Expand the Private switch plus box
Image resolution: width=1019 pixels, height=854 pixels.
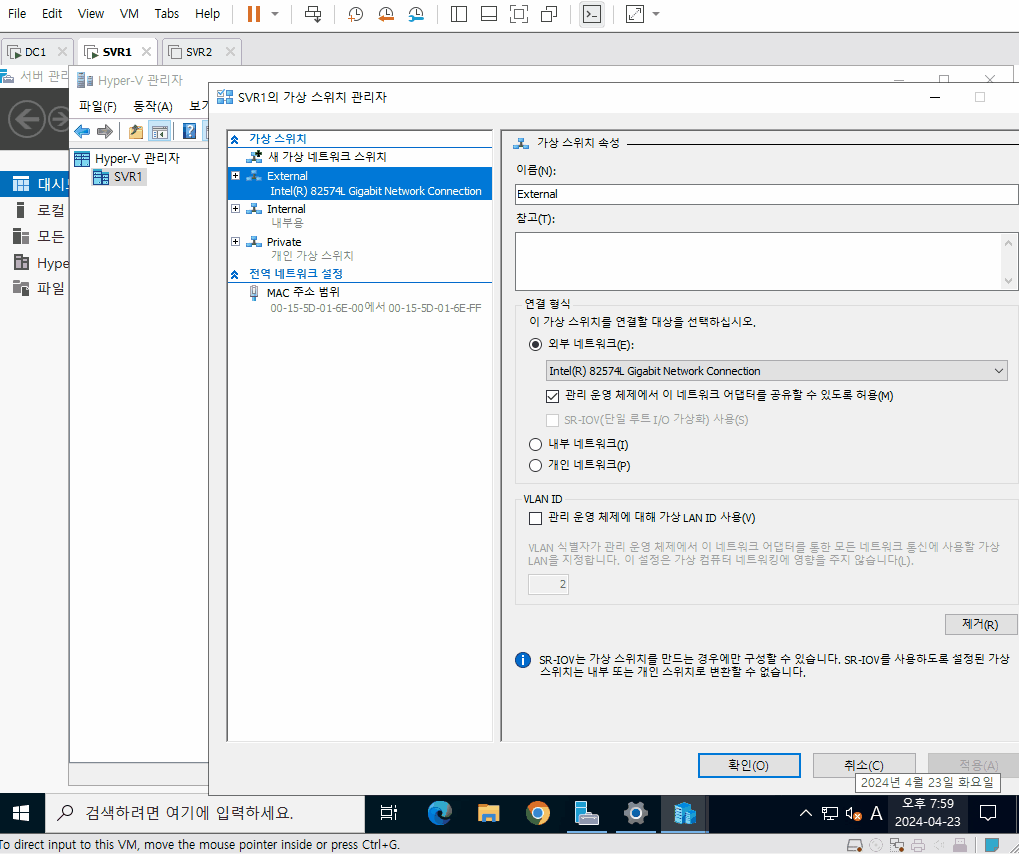tap(235, 242)
